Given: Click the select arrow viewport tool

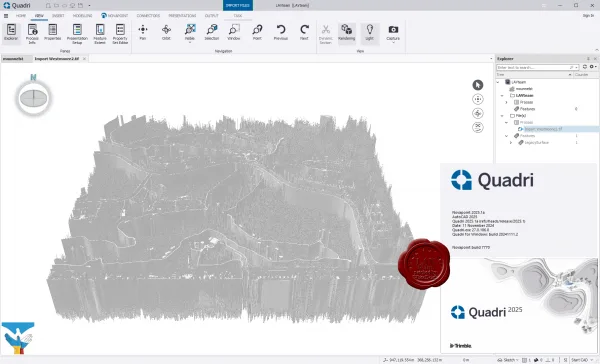Looking at the screenshot, I should click(x=478, y=85).
